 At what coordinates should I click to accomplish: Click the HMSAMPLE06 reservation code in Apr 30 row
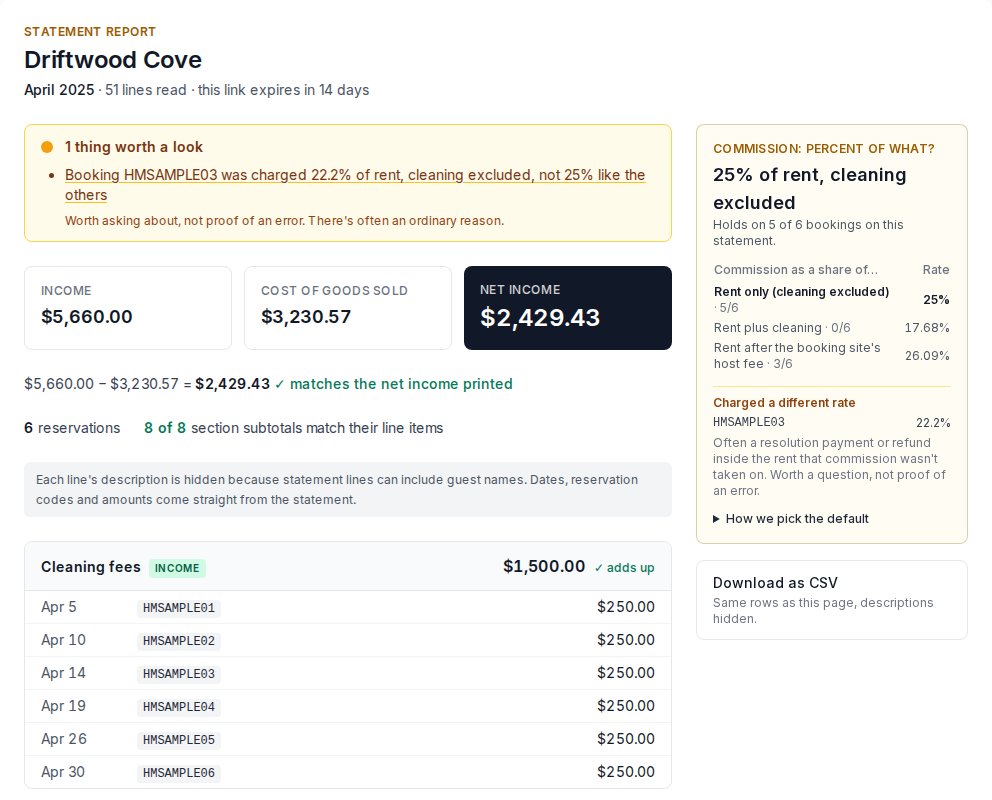[x=178, y=772]
